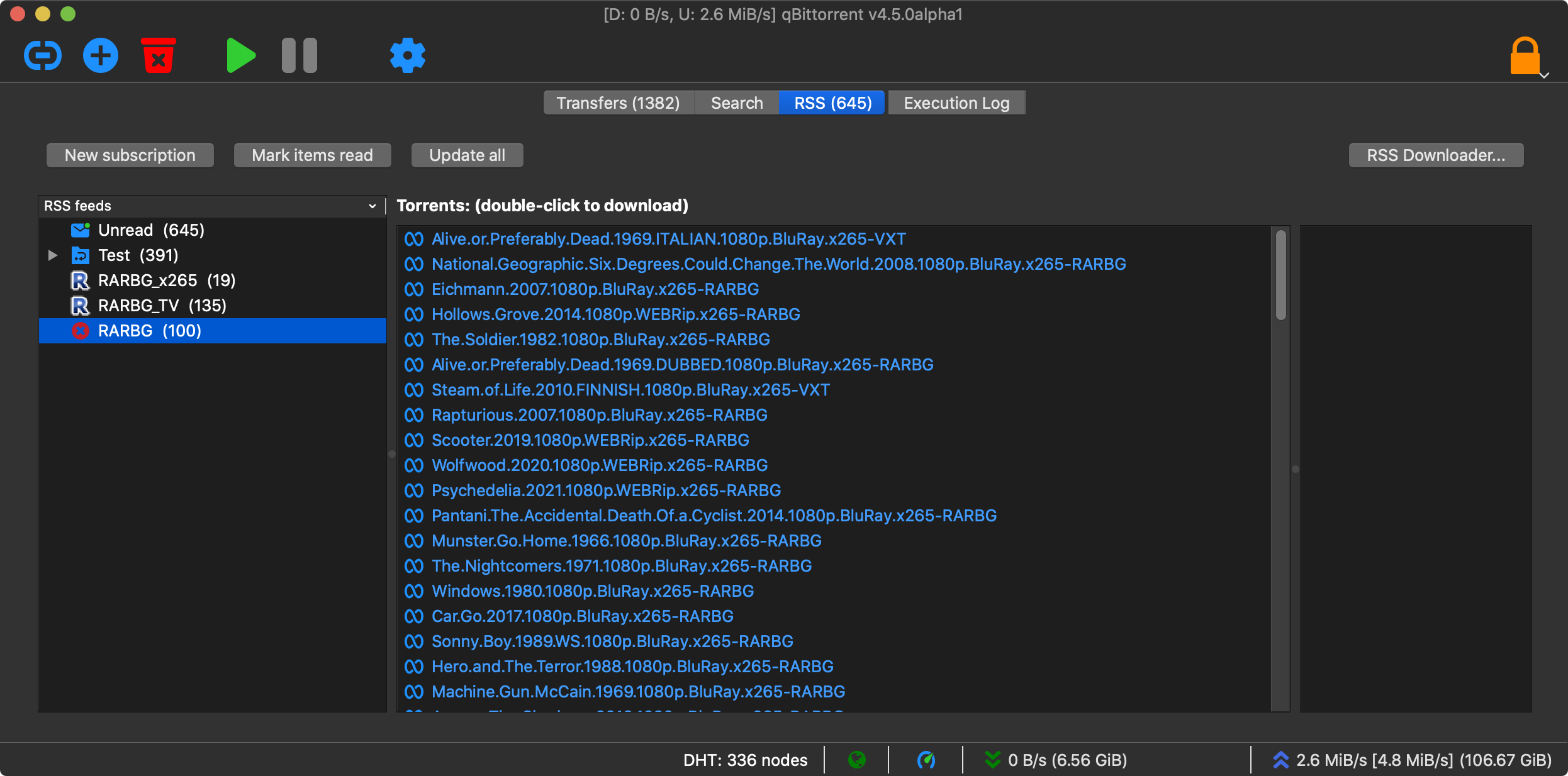Open the RSS feeds header dropdown
Viewport: 1568px width, 776px height.
point(371,206)
